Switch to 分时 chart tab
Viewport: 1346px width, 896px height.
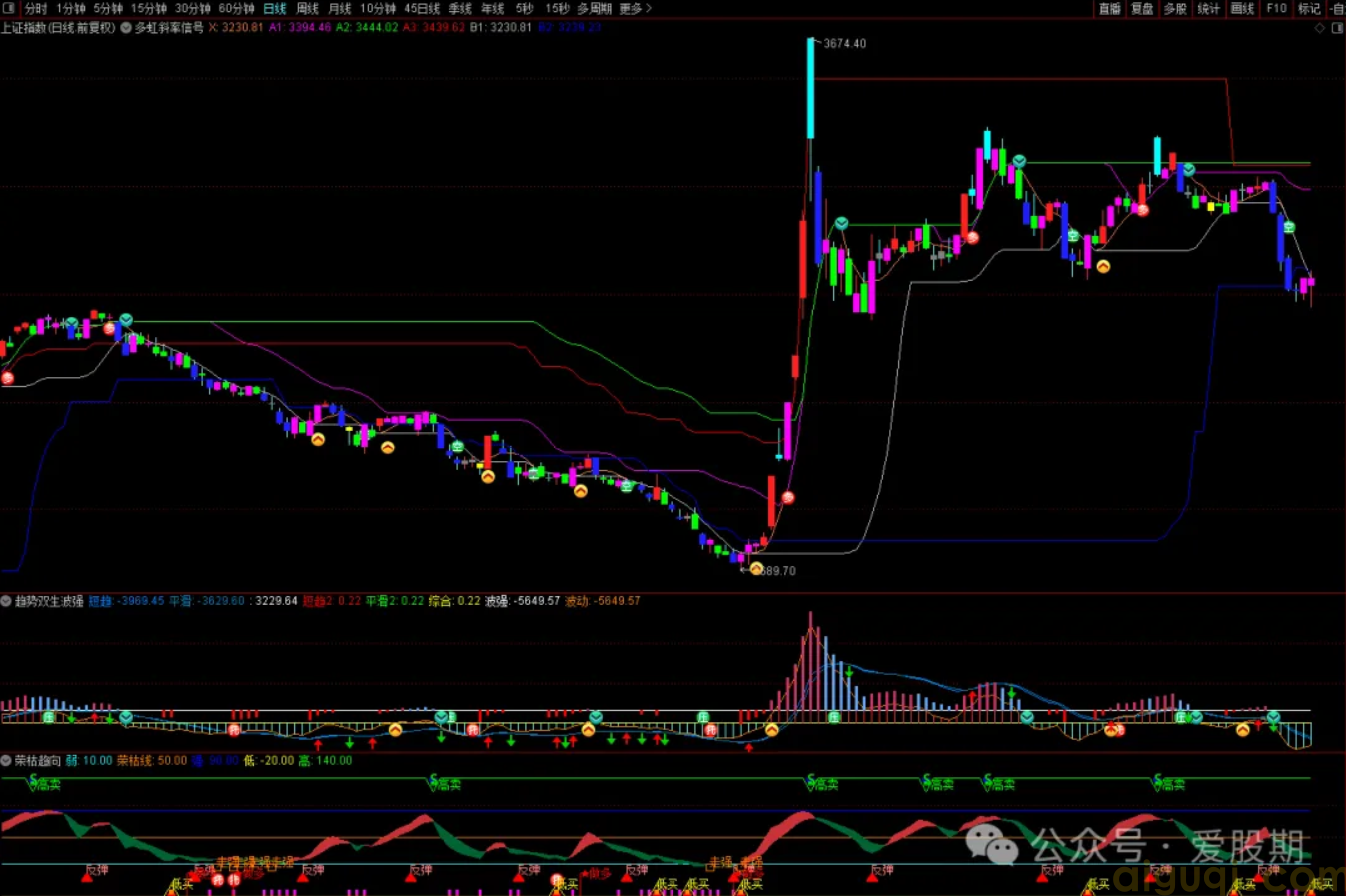36,8
